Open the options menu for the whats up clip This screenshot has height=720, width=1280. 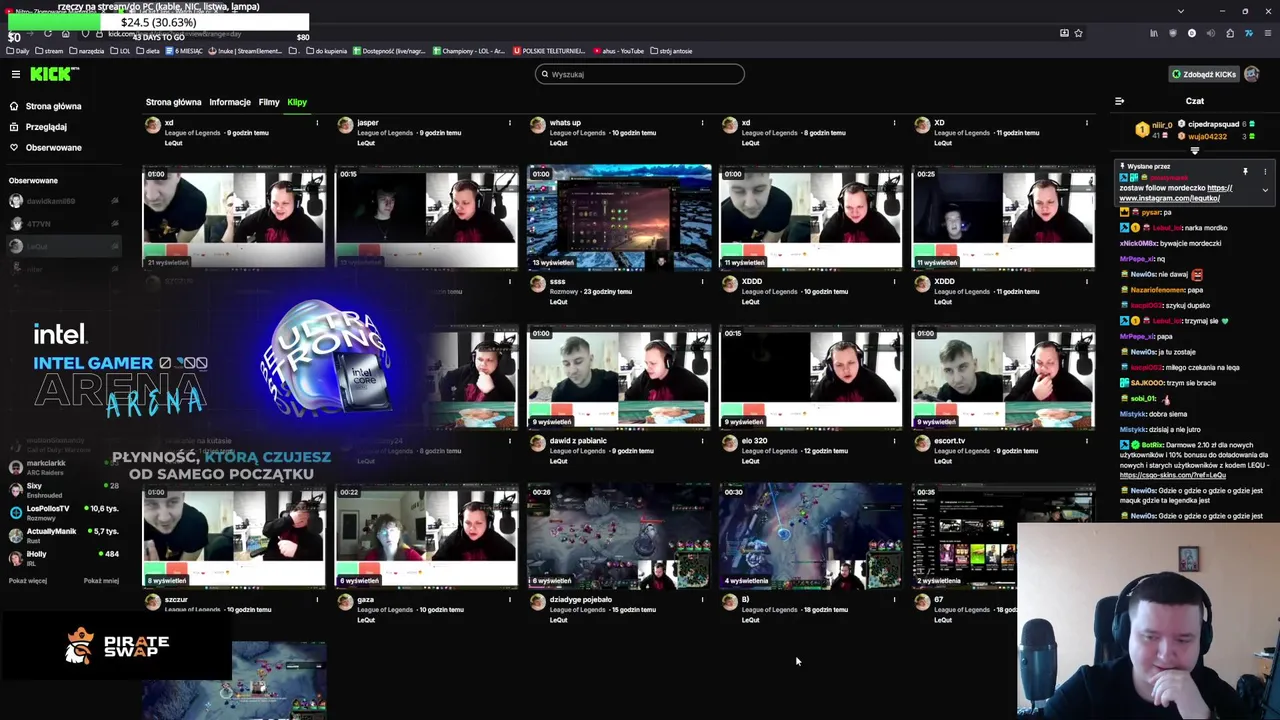click(702, 123)
